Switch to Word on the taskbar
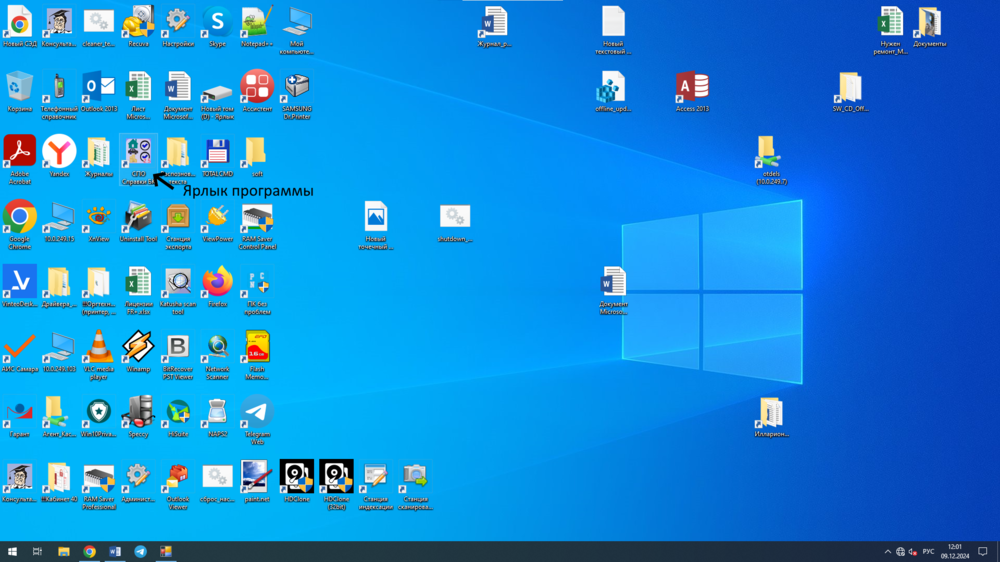 pos(115,551)
